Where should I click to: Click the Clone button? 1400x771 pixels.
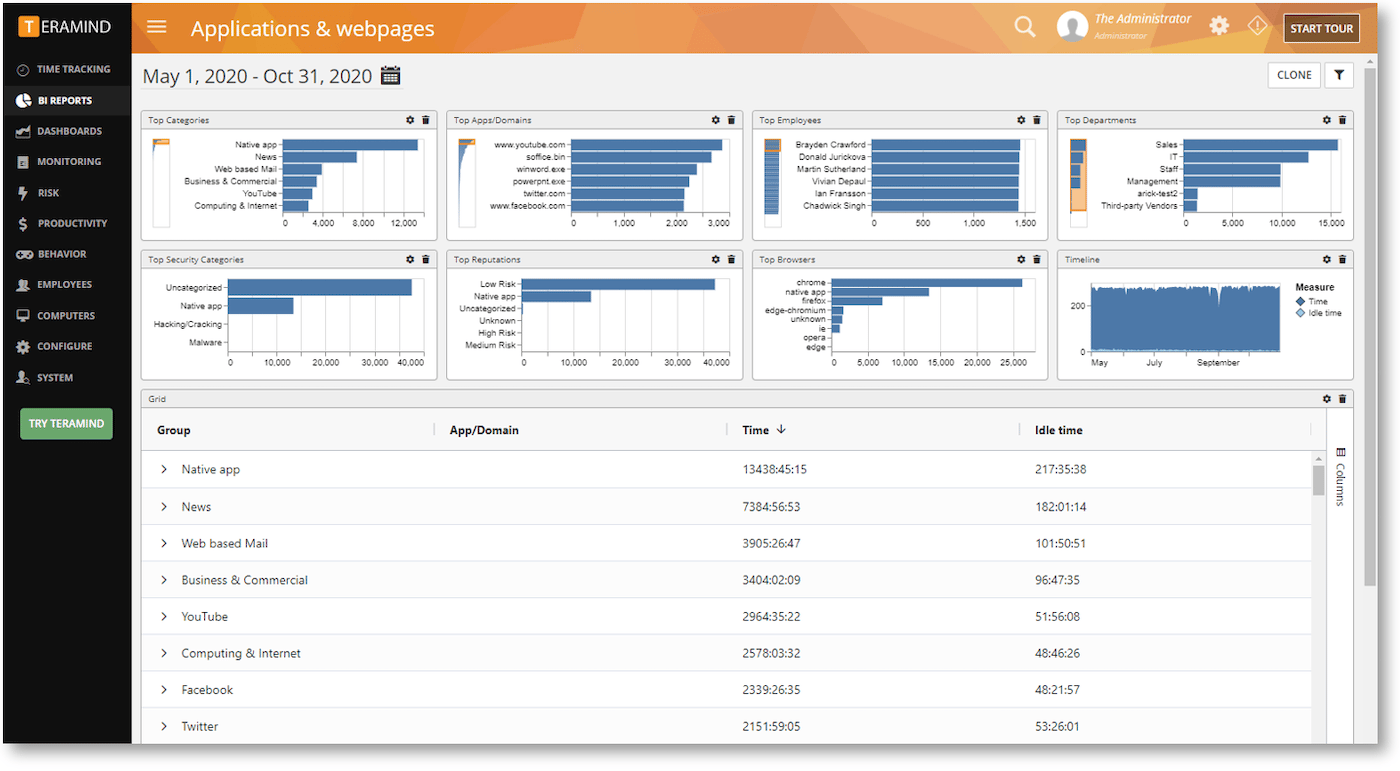tap(1294, 74)
